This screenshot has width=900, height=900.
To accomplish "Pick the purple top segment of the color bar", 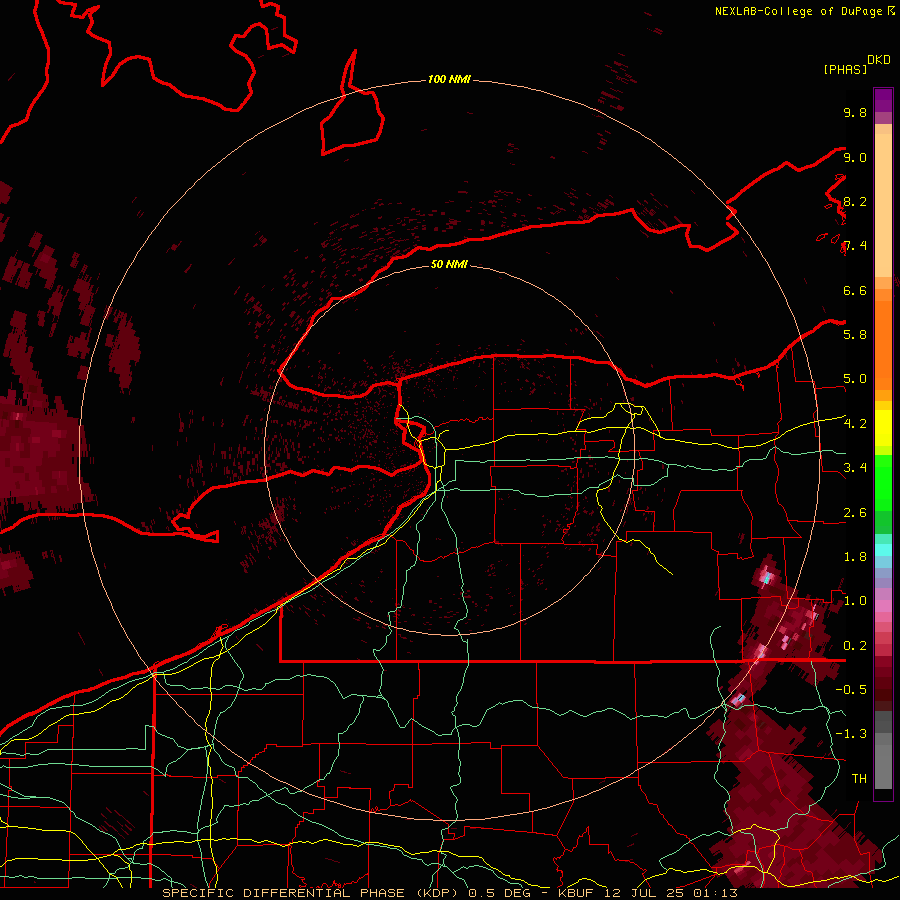I will pyautogui.click(x=883, y=100).
